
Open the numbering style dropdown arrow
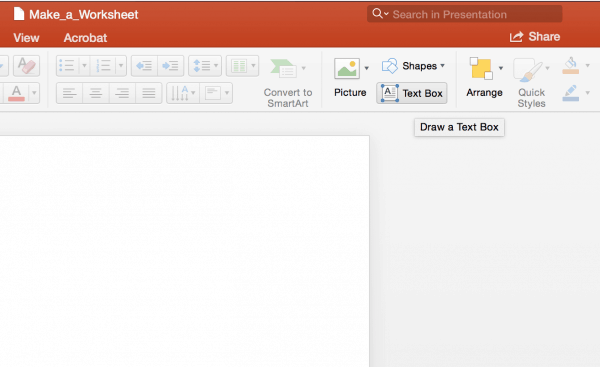(x=121, y=65)
